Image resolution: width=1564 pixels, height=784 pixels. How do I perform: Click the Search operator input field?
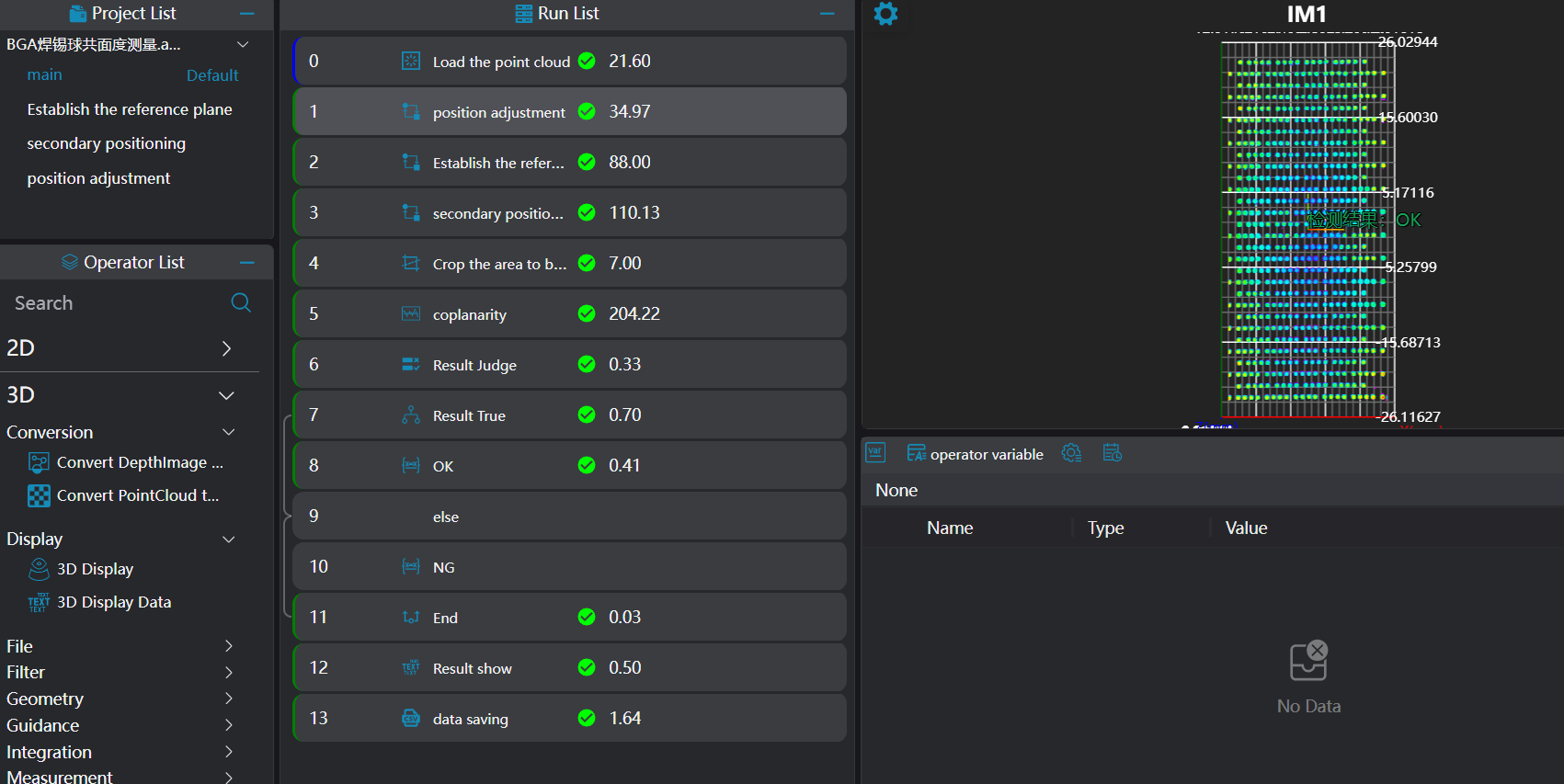(x=115, y=303)
